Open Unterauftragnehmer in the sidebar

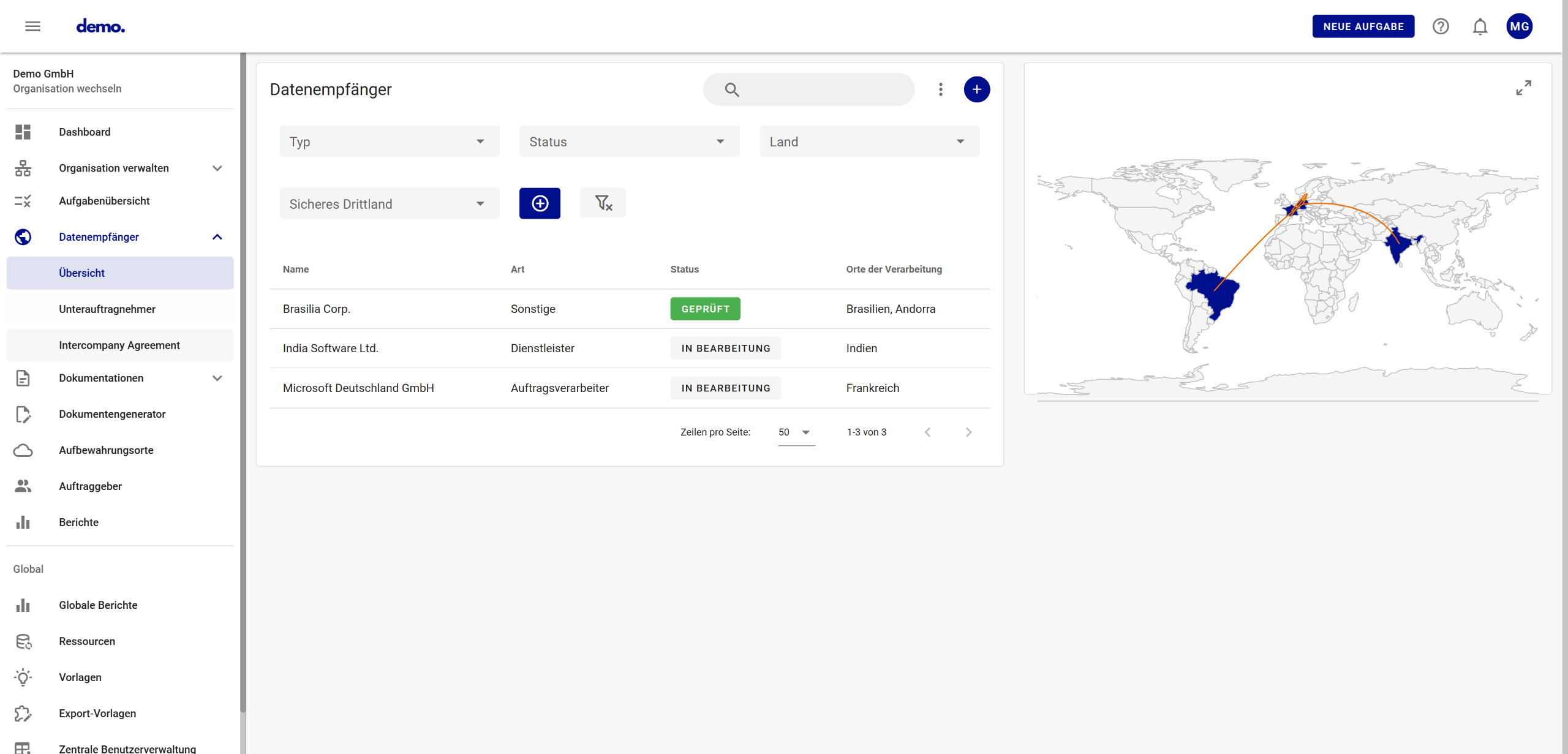107,309
